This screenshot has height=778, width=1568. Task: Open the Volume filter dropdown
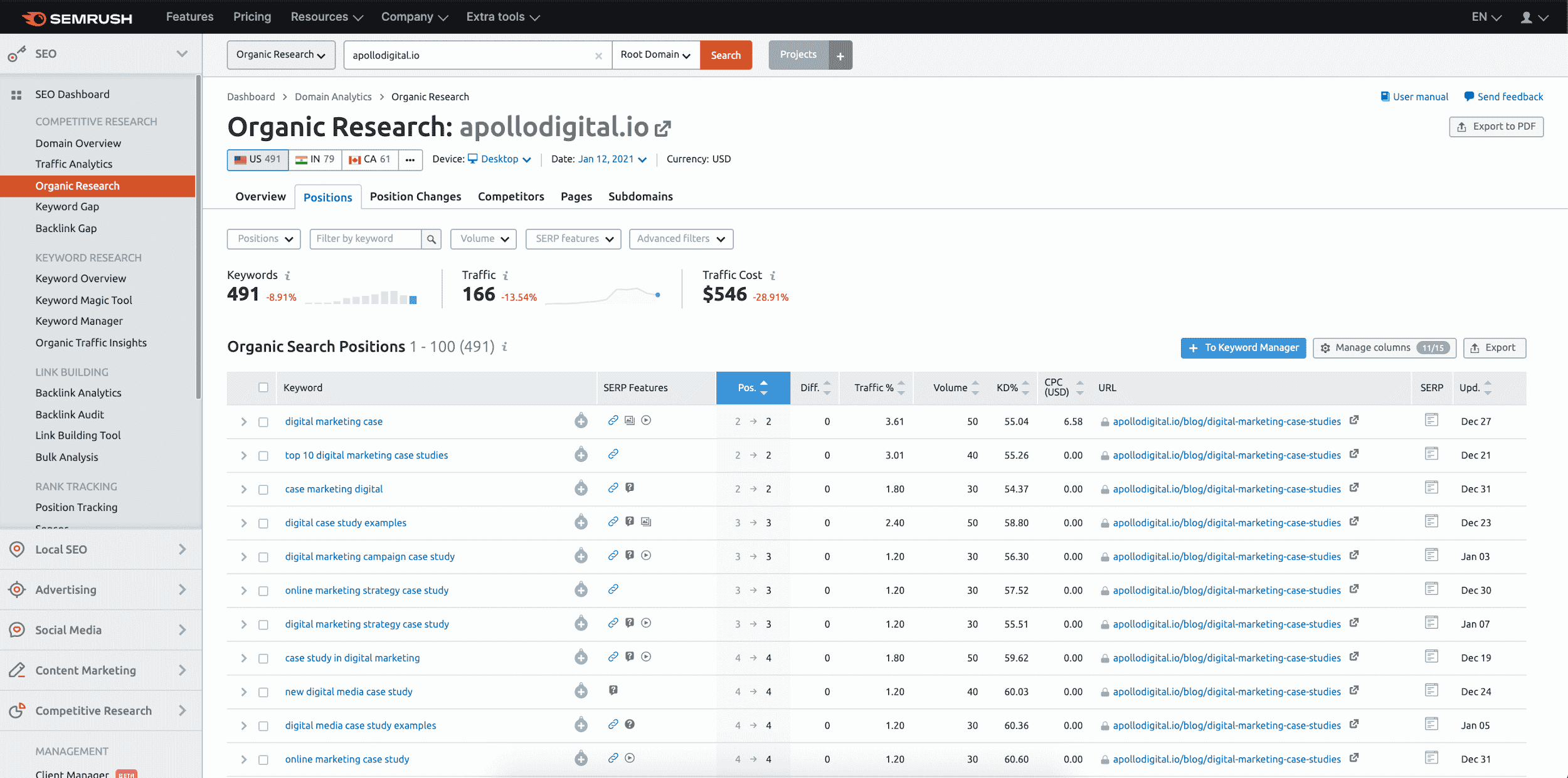pos(484,239)
